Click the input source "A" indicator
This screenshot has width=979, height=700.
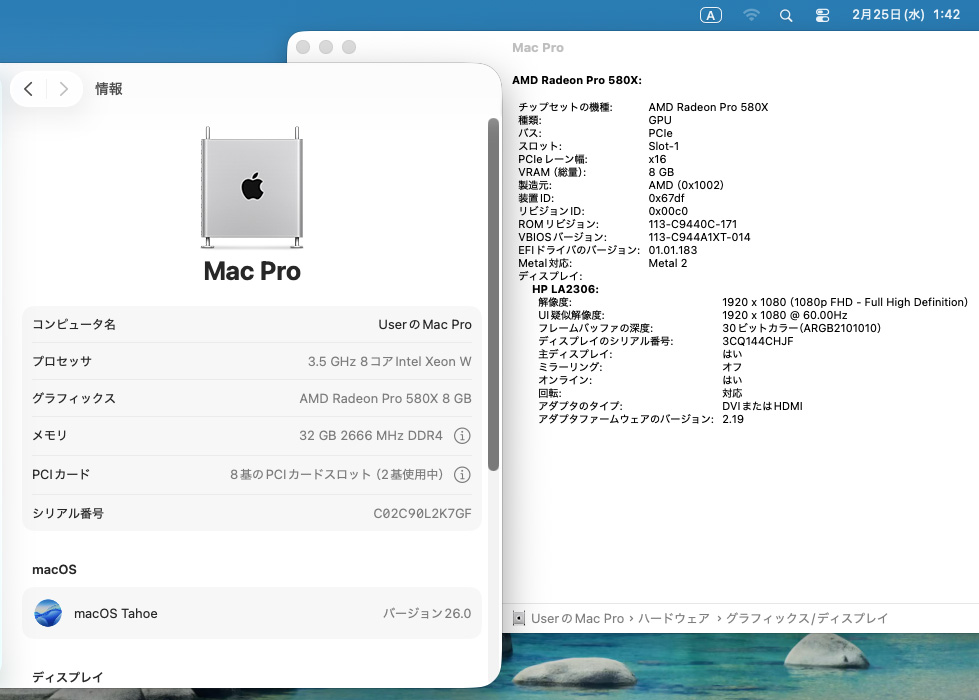(x=710, y=15)
